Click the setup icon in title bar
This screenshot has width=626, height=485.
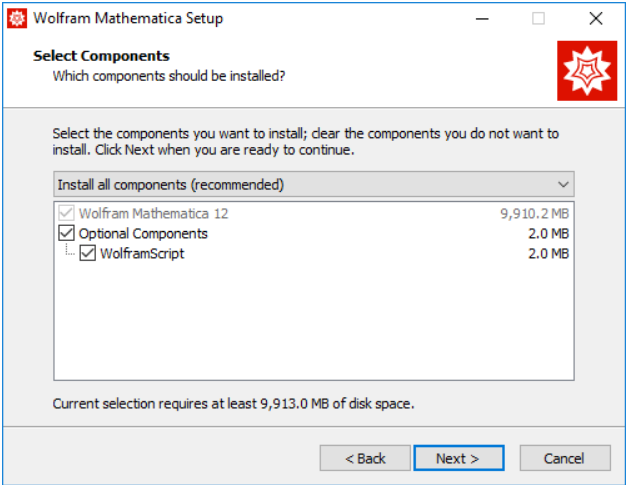tap(17, 18)
